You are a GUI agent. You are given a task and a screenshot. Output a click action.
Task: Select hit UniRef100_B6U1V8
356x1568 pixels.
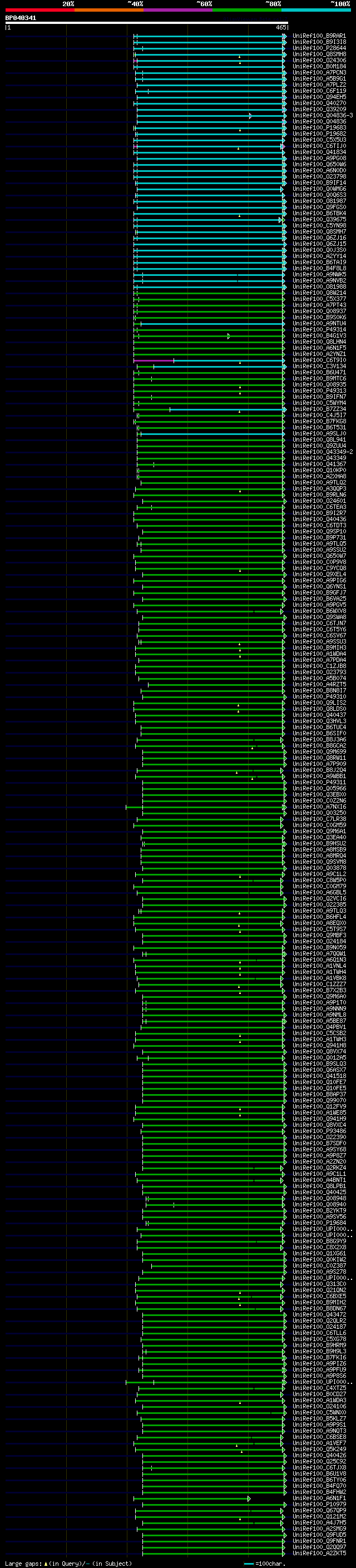coord(319,1473)
